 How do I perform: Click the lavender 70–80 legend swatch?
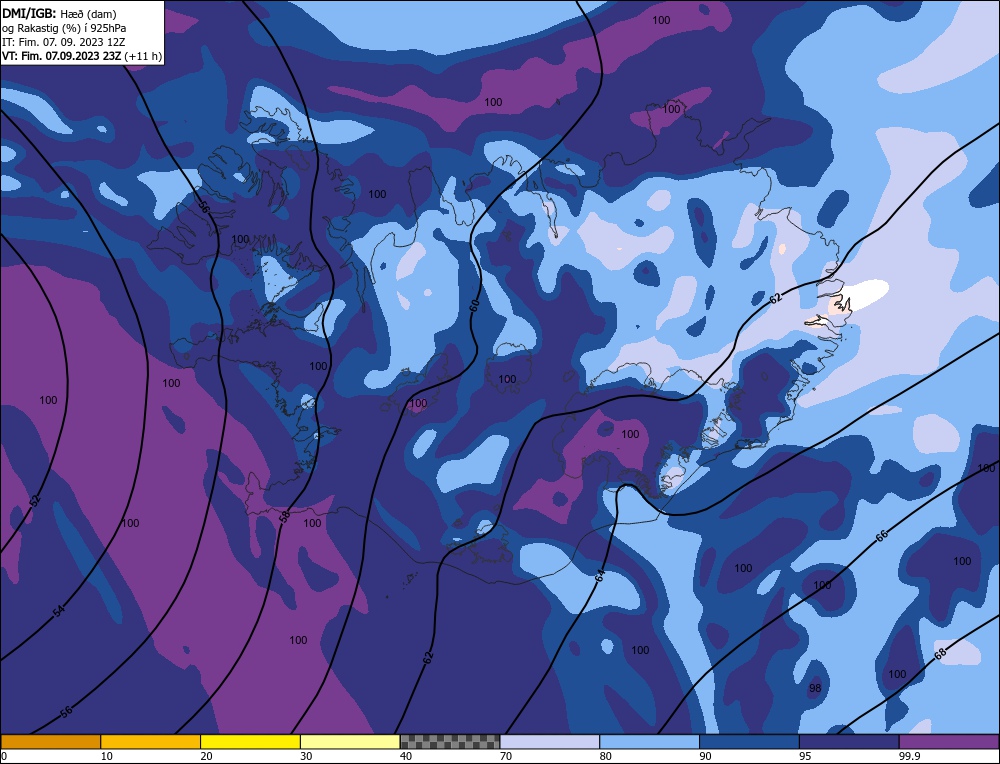point(550,742)
